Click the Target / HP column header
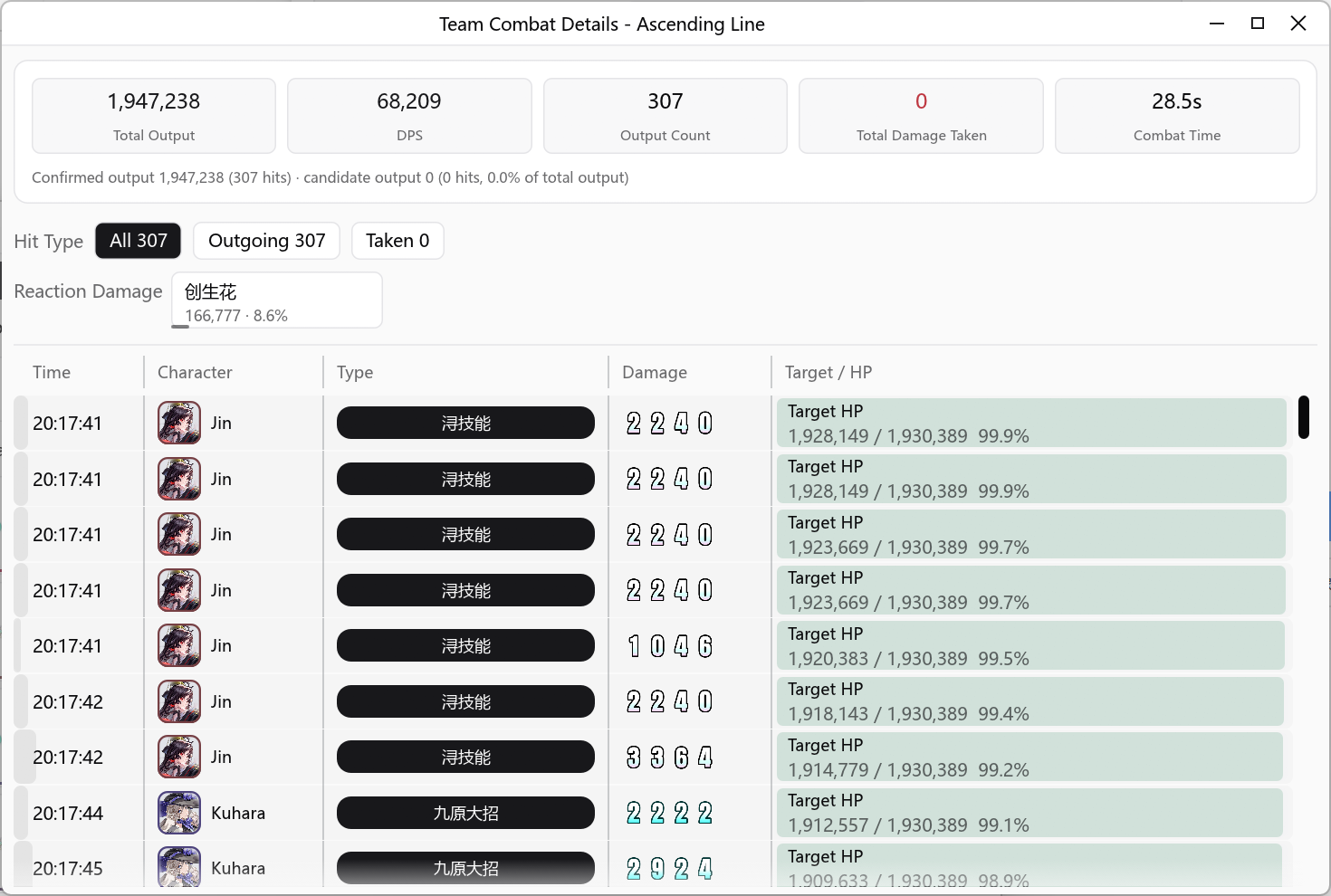The height and width of the screenshot is (896, 1331). (x=828, y=372)
